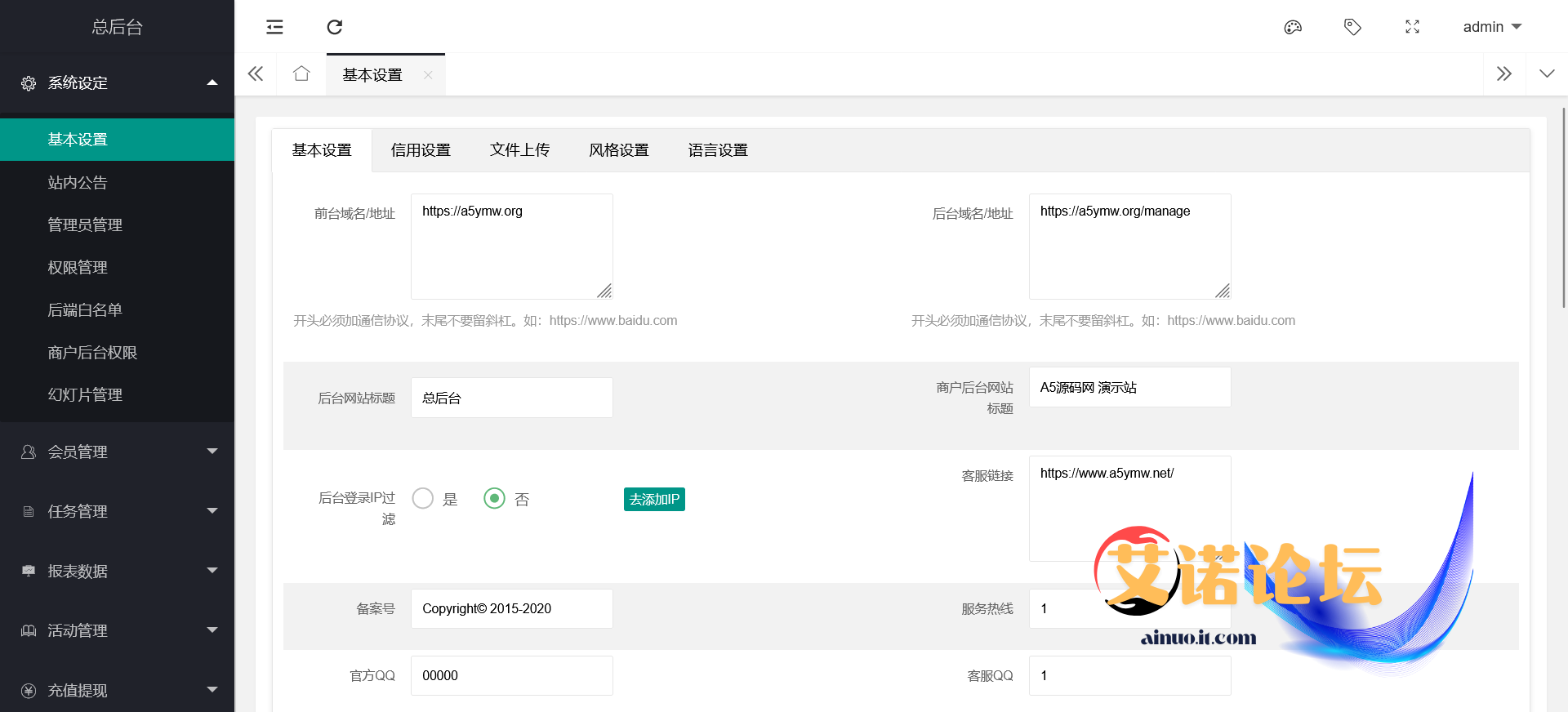Open 后端白名单 in sidebar
This screenshot has width=1568, height=712.
click(117, 309)
